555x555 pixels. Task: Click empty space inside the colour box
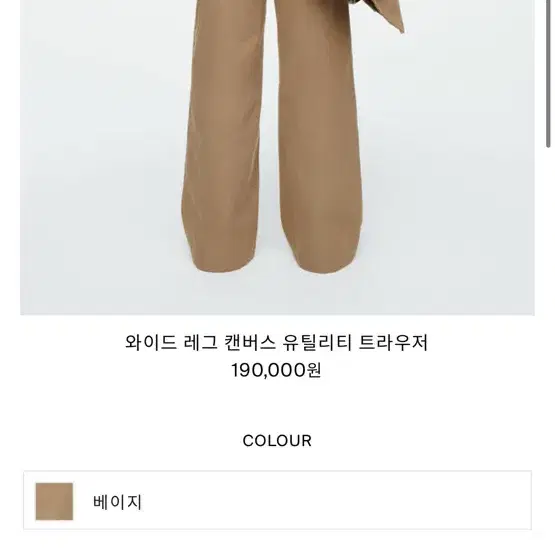tap(336, 500)
